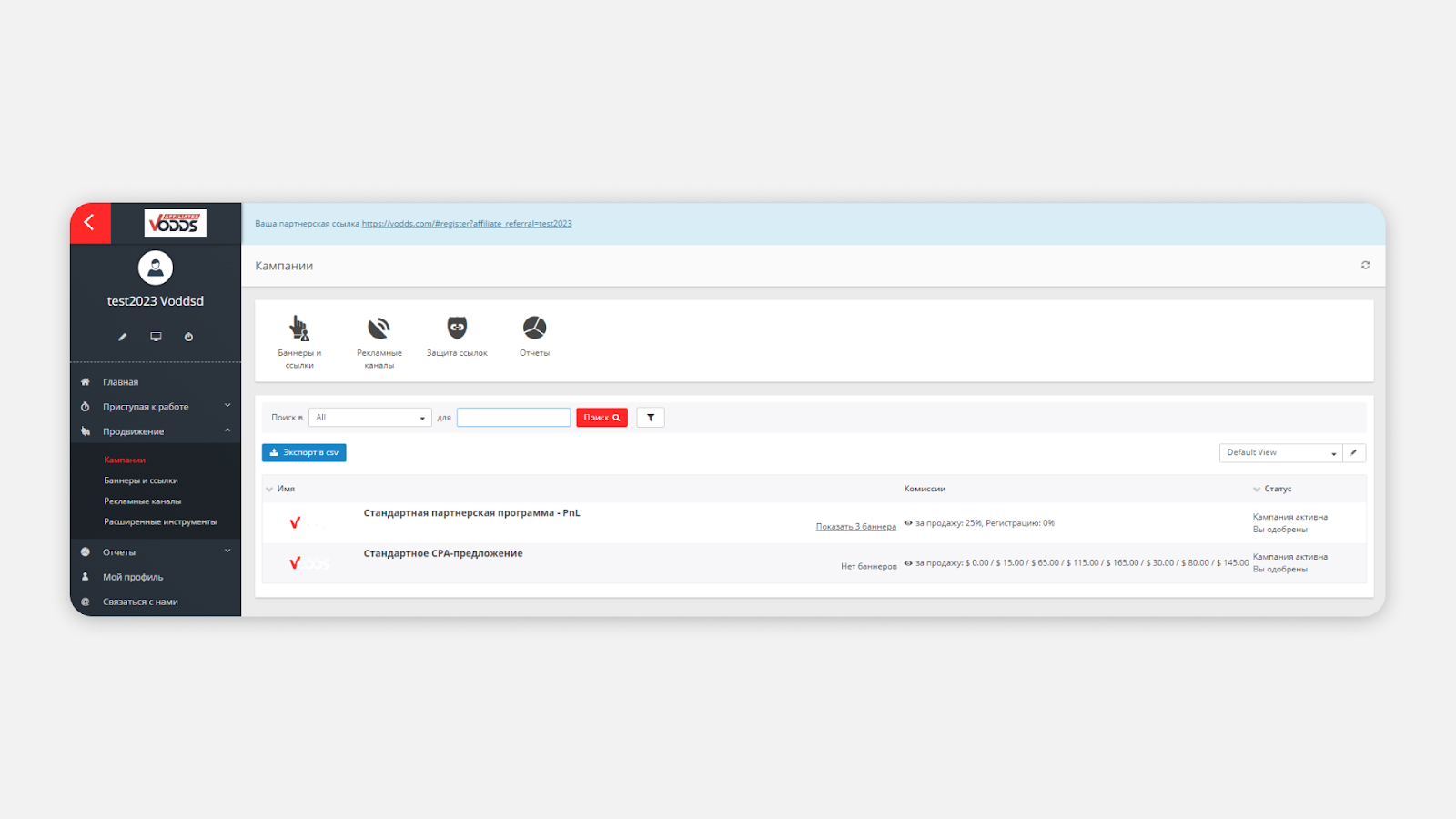Image resolution: width=1456 pixels, height=819 pixels.
Task: Open the Default View dropdown
Action: pyautogui.click(x=1280, y=452)
